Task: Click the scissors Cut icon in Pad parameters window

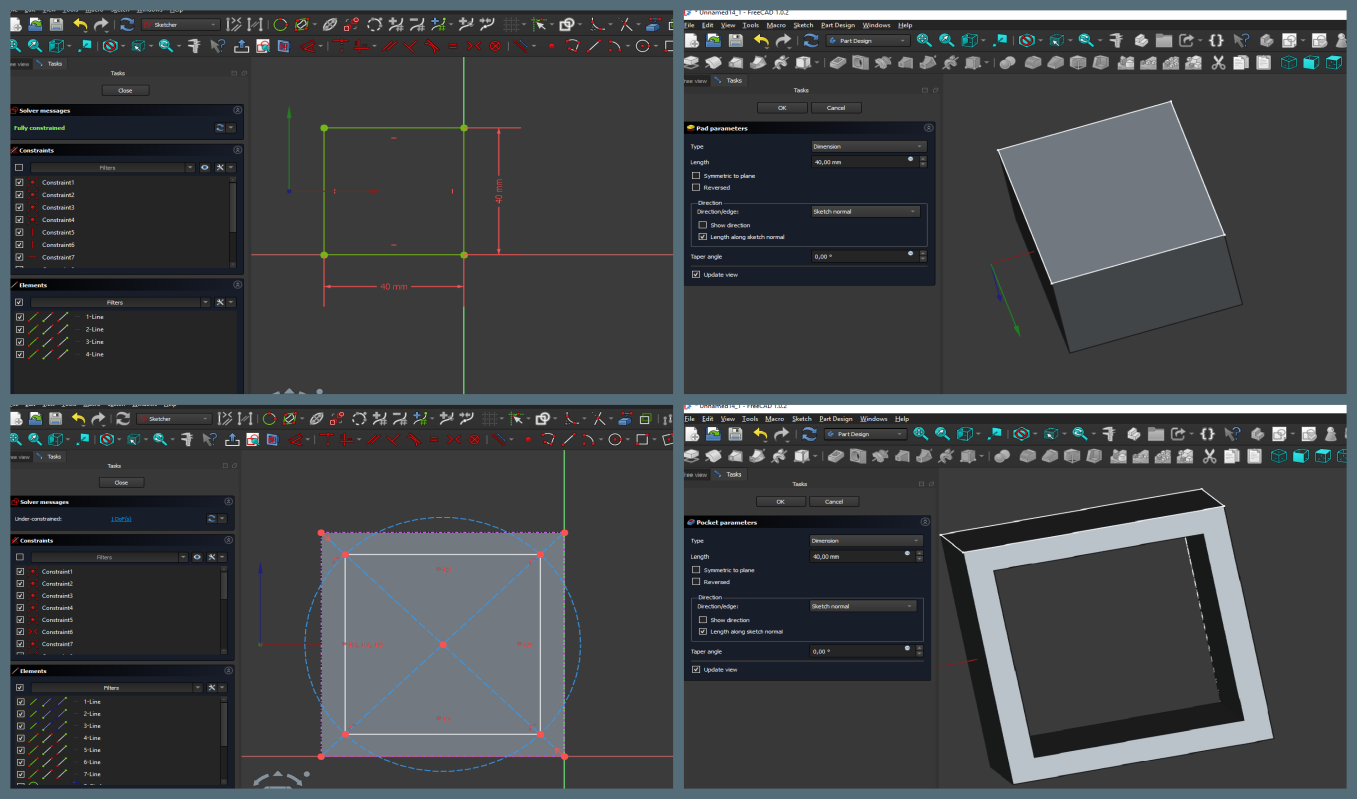Action: (x=1218, y=63)
